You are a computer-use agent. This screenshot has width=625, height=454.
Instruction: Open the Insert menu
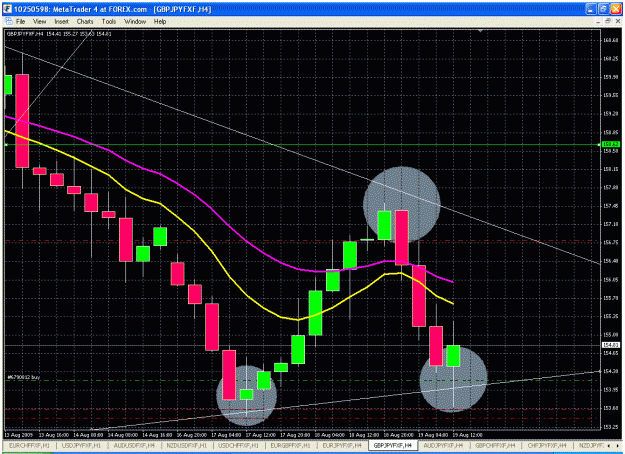(61, 22)
